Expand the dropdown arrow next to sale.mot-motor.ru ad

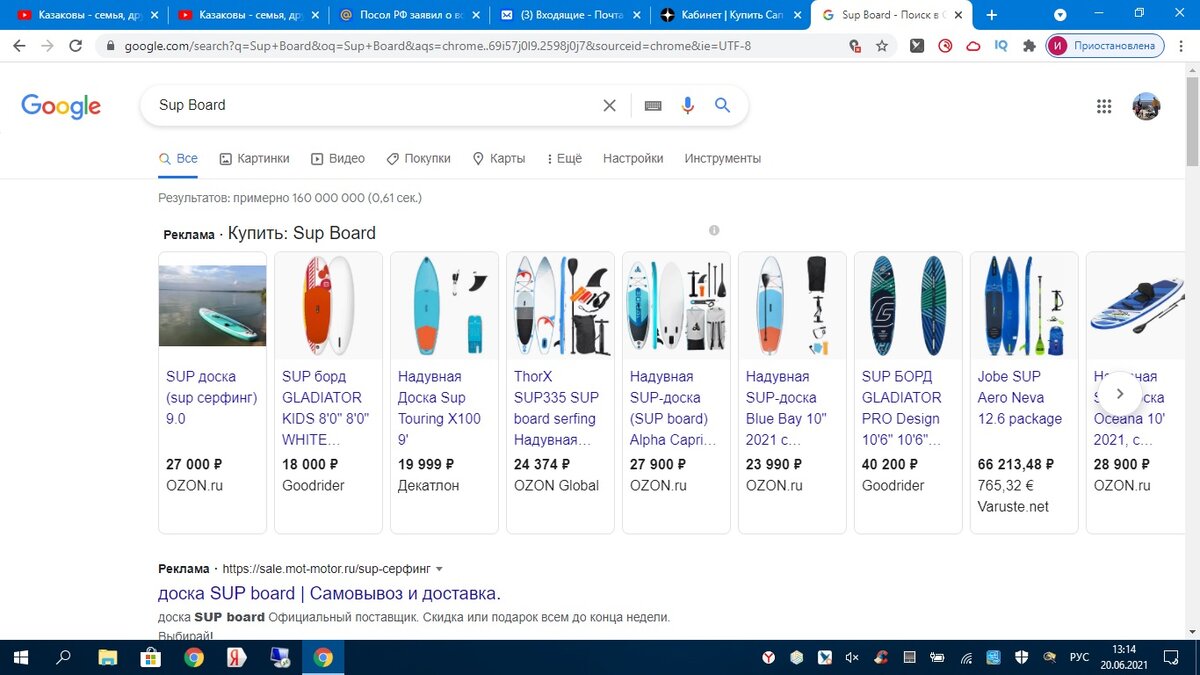tap(439, 569)
